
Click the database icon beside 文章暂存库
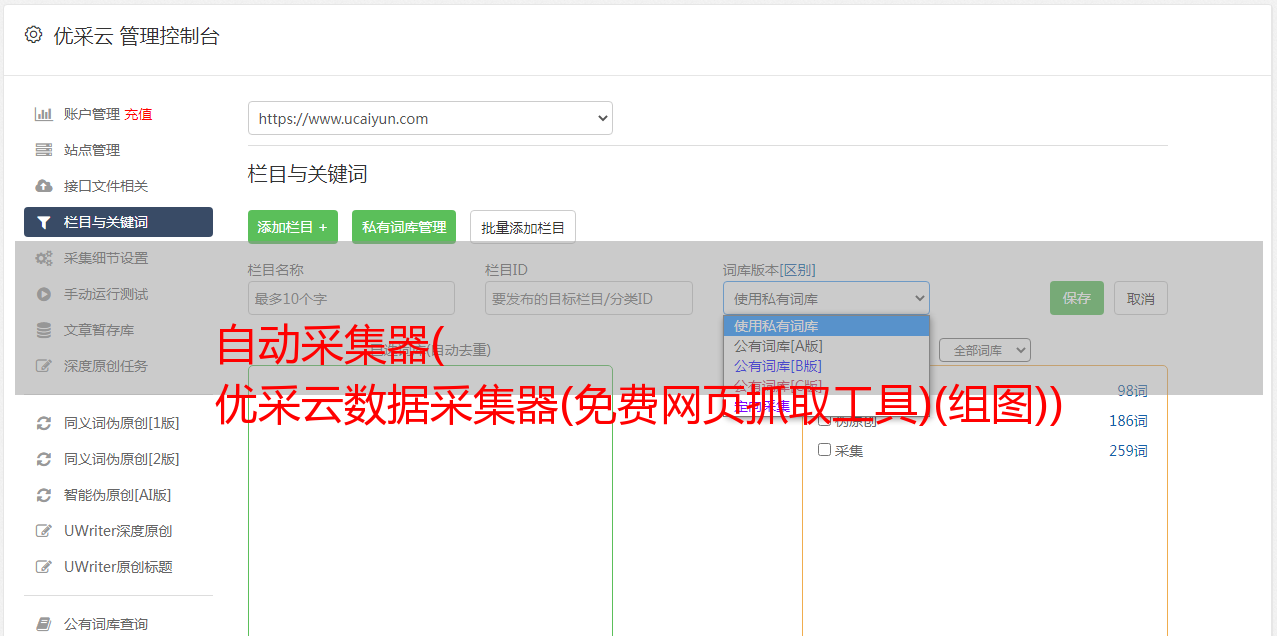[x=44, y=330]
